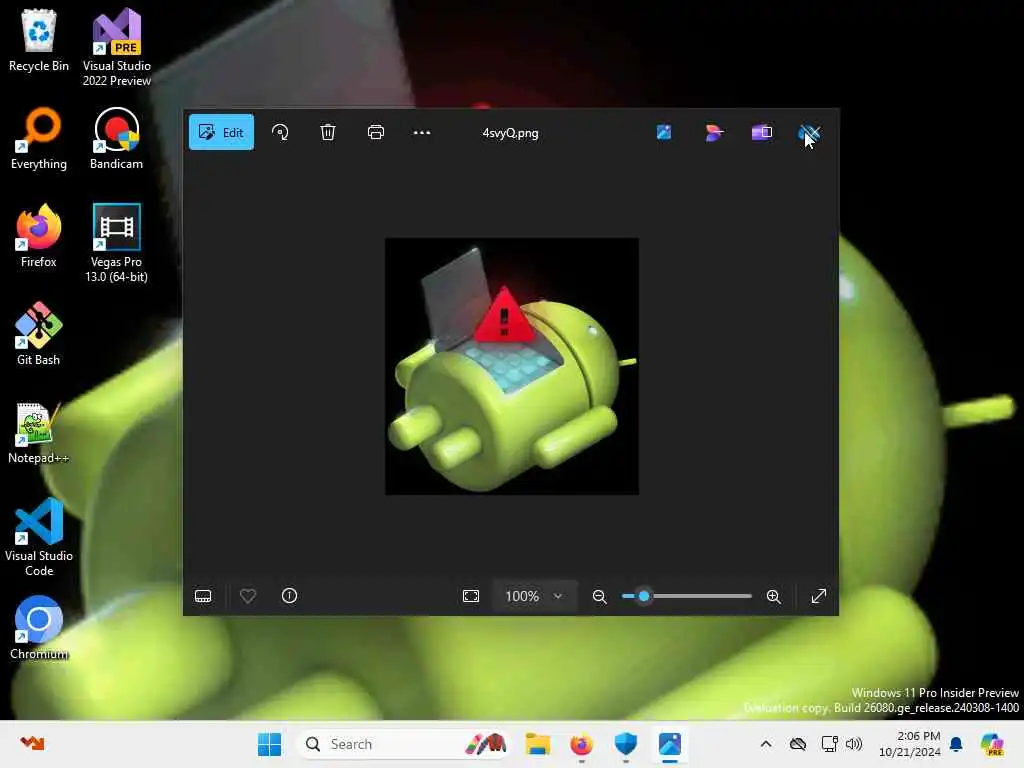This screenshot has width=1024, height=768.
Task: Click the taskbar Search box
Action: click(x=404, y=744)
